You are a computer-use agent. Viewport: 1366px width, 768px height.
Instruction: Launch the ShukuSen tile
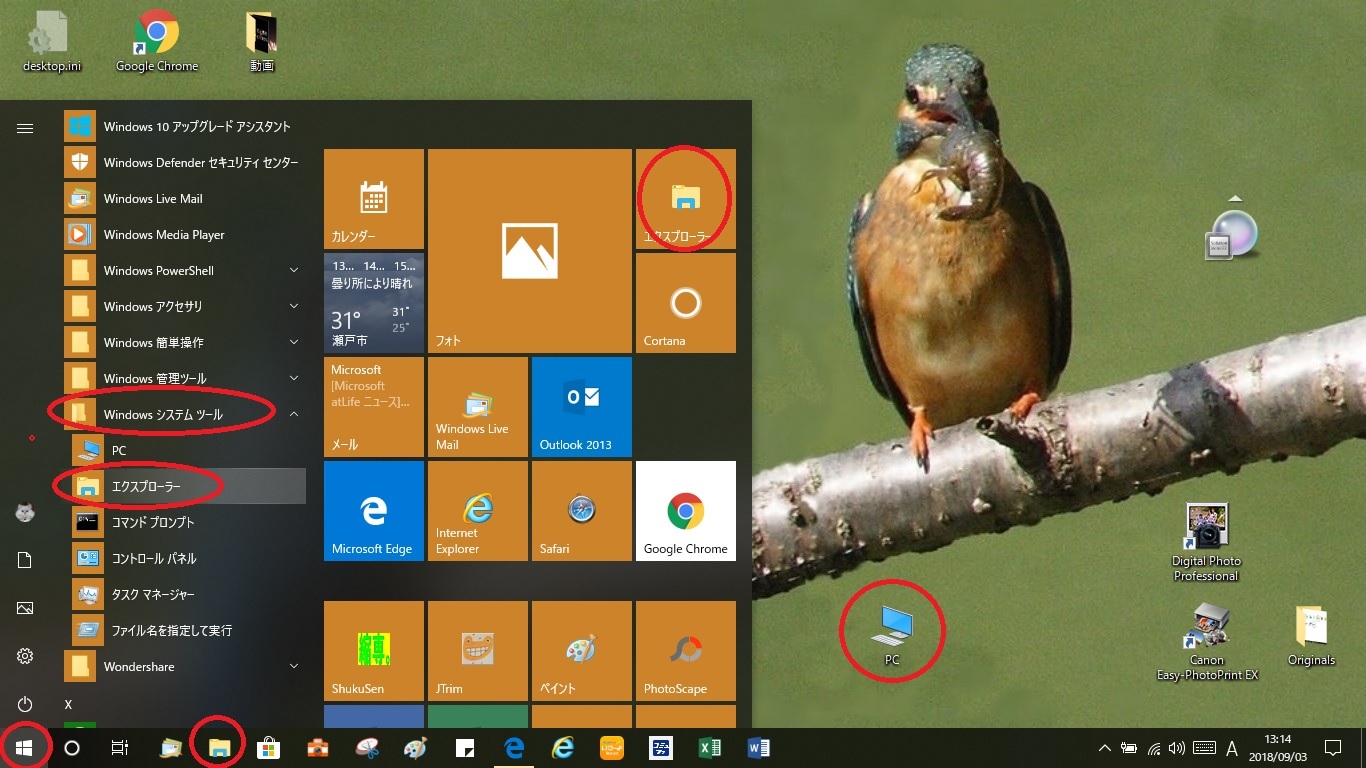(x=374, y=651)
